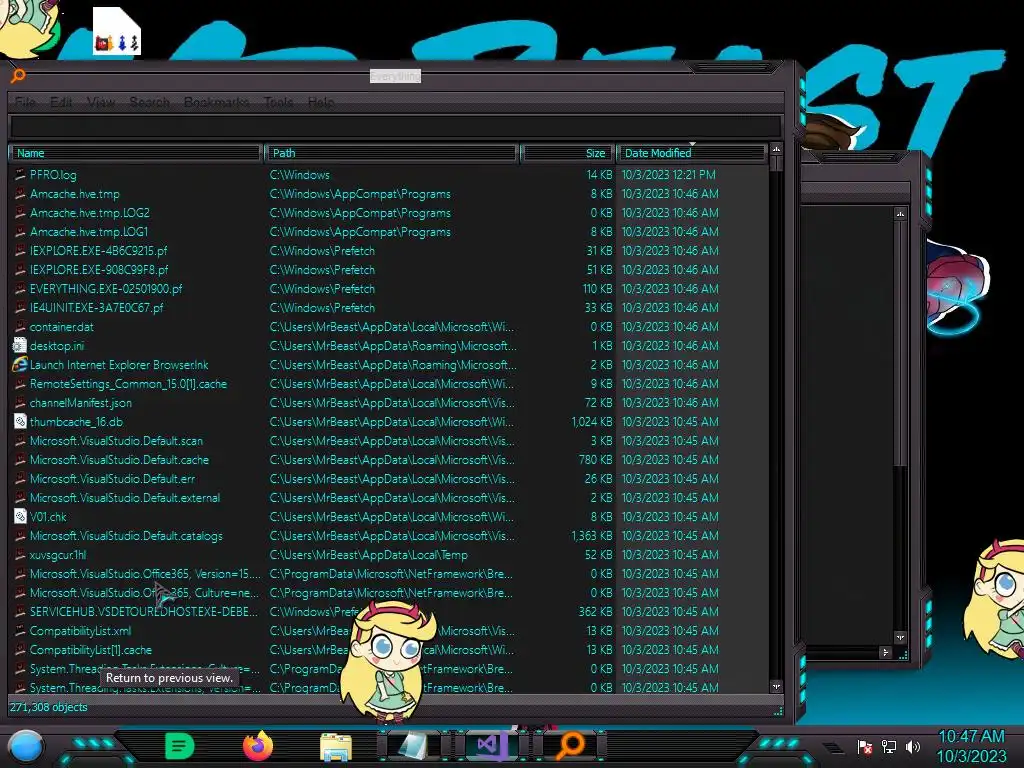The height and width of the screenshot is (768, 1024).
Task: Select Microsoft.VisualStudio.Default.external
Action: tap(125, 498)
